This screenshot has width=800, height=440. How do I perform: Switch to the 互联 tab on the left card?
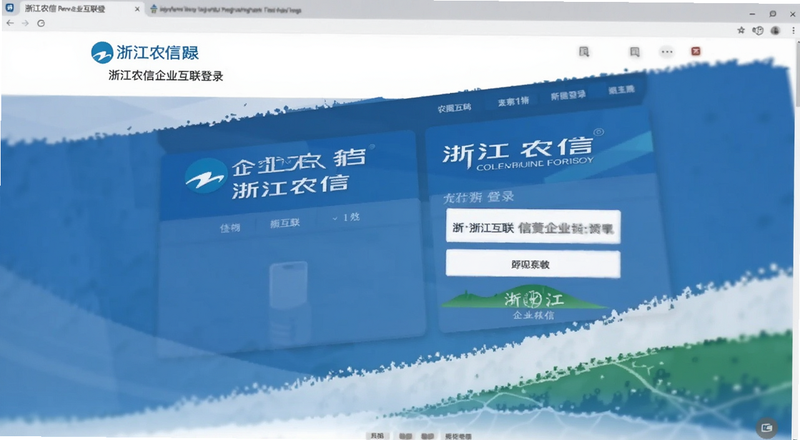coord(285,223)
